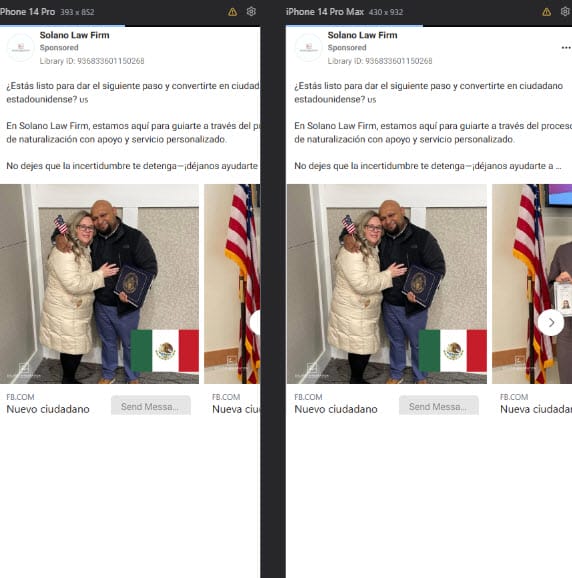Click Sponsored label in iPhone 14 Pro Max pane
The image size is (572, 578).
pyautogui.click(x=347, y=48)
